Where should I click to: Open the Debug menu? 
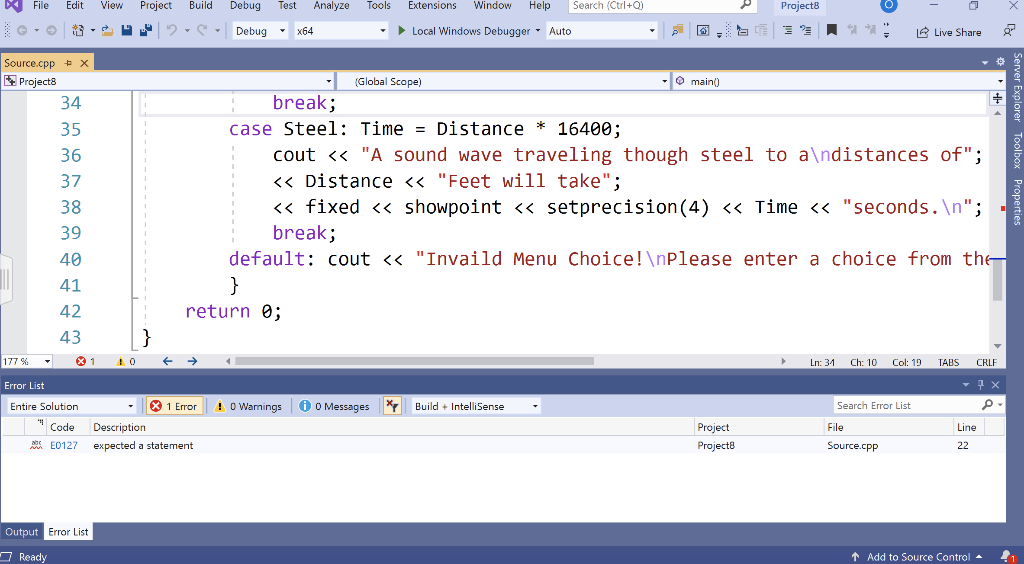[245, 5]
